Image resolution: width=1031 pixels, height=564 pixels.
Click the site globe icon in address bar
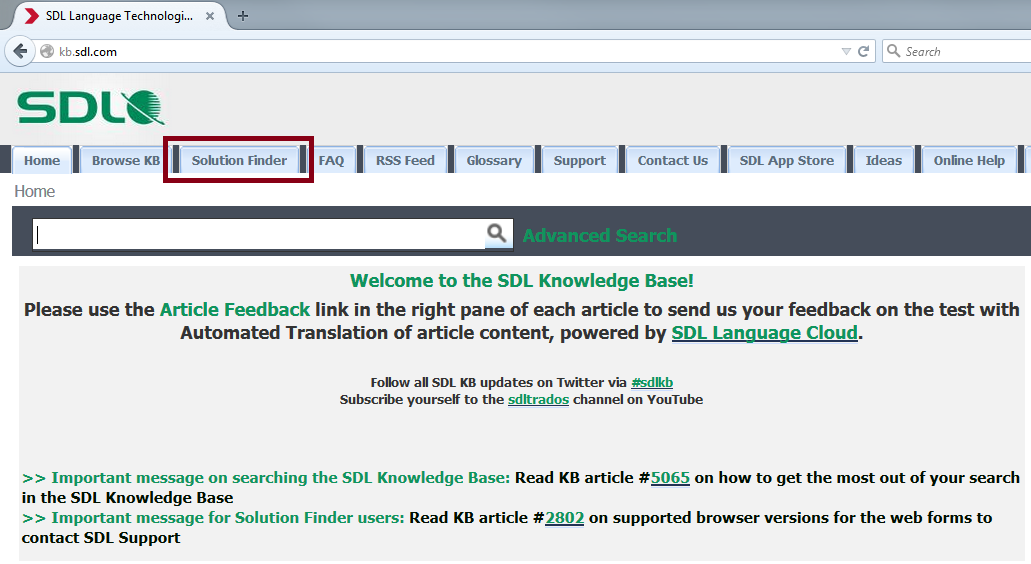click(x=47, y=51)
